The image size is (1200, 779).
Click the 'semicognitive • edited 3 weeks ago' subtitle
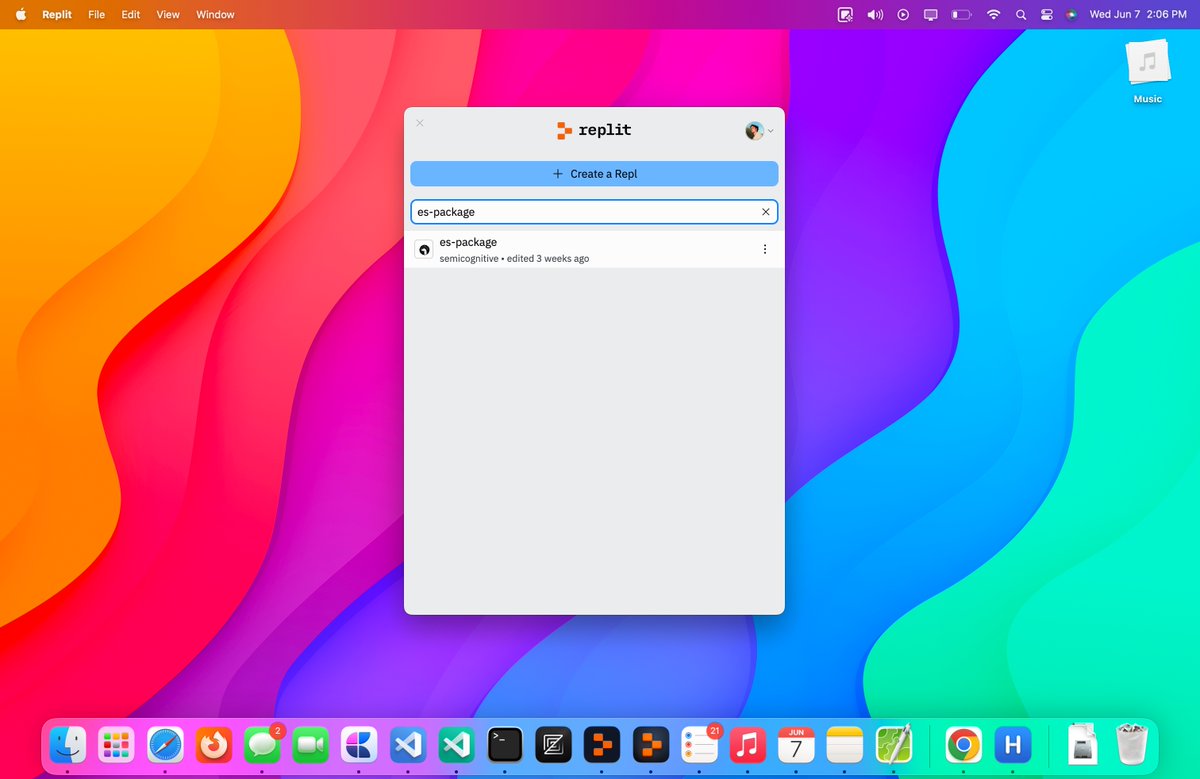514,259
